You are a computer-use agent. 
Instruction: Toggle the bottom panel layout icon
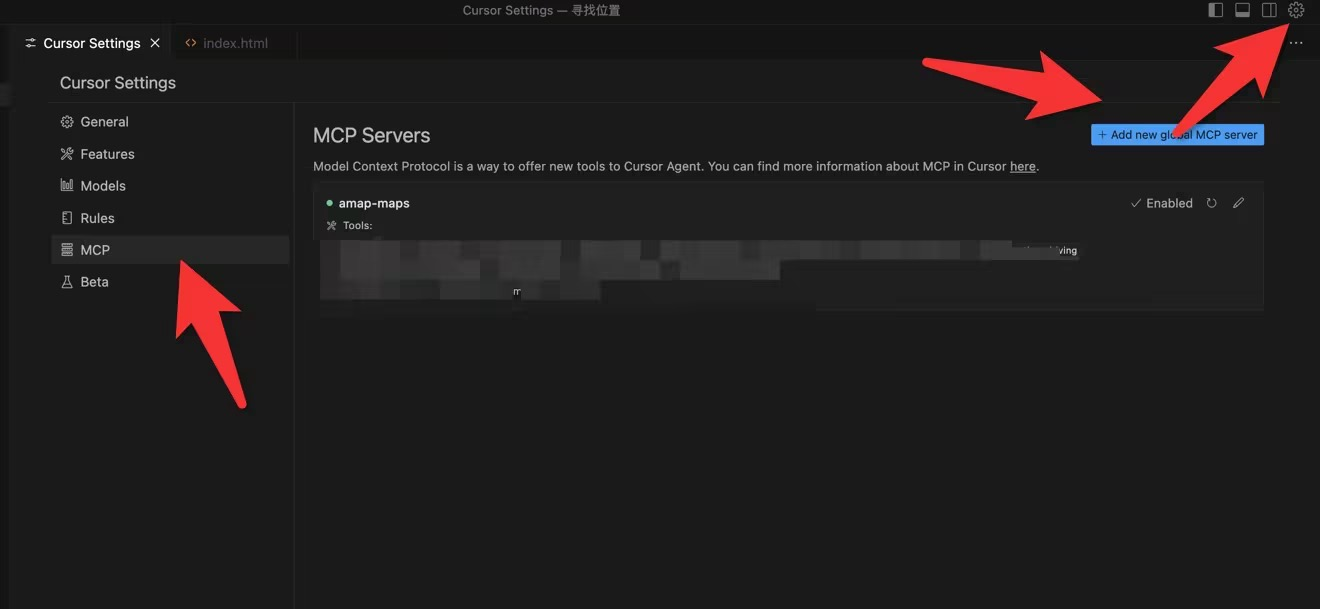[1243, 10]
